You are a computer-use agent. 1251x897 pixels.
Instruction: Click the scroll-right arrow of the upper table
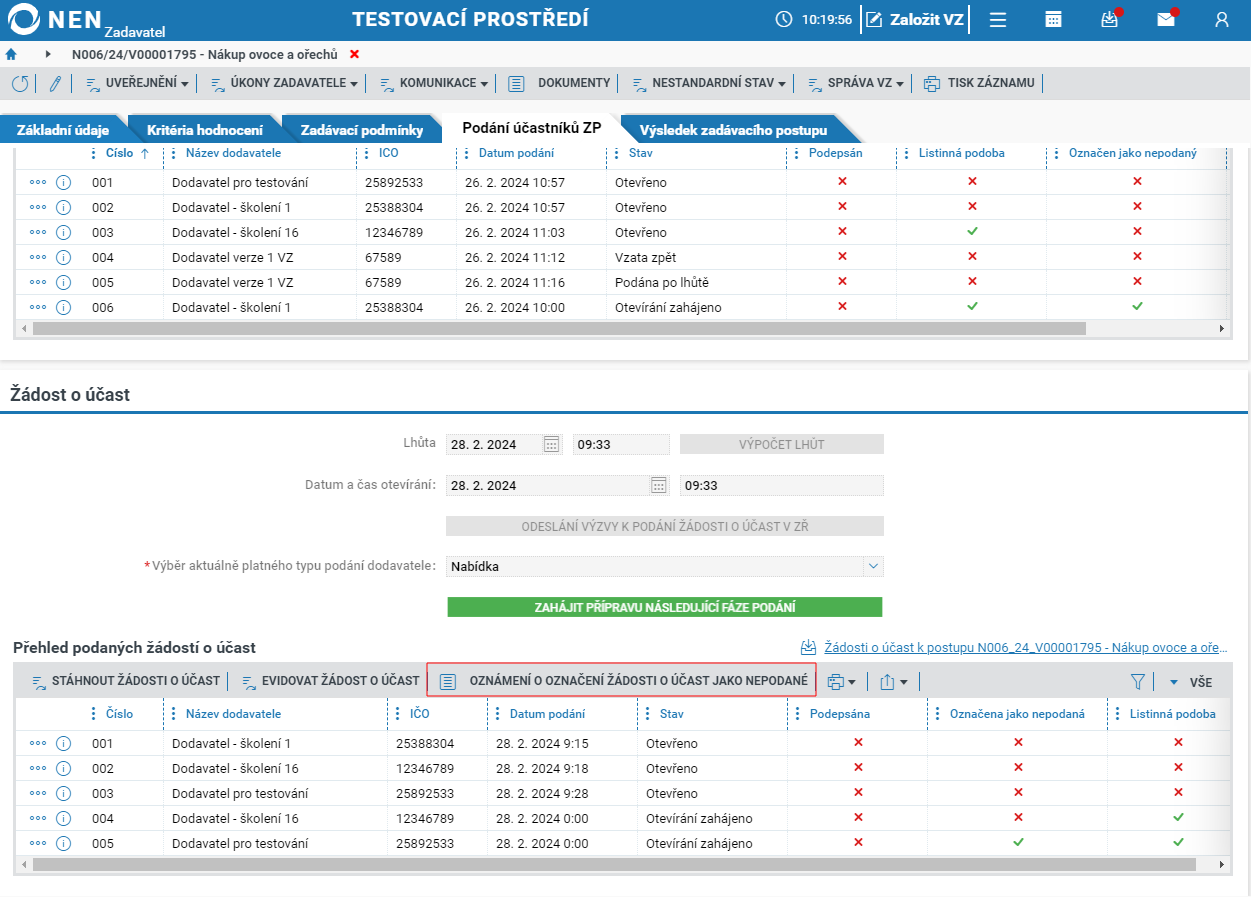click(1221, 328)
